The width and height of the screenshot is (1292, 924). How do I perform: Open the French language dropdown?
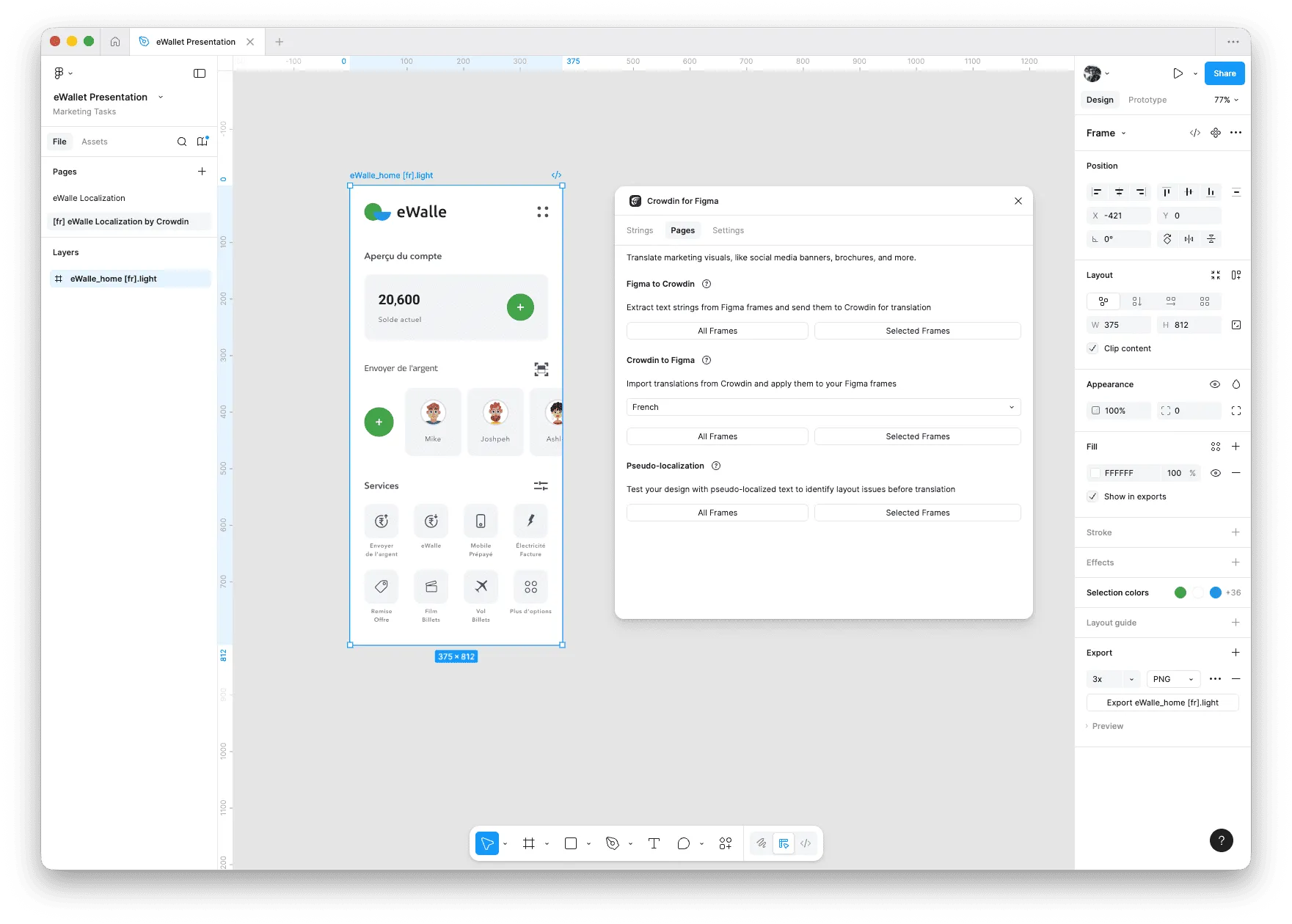pyautogui.click(x=822, y=407)
